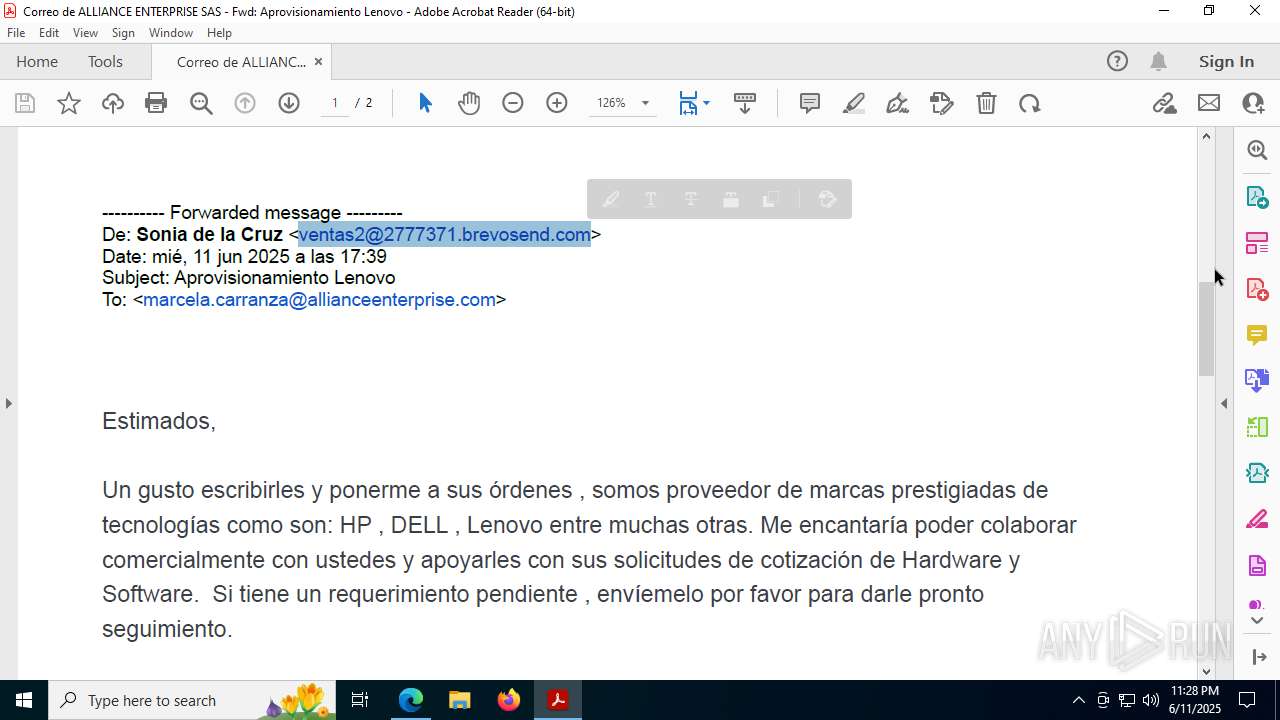
Task: Click the share with others person icon
Action: pos(1253,103)
